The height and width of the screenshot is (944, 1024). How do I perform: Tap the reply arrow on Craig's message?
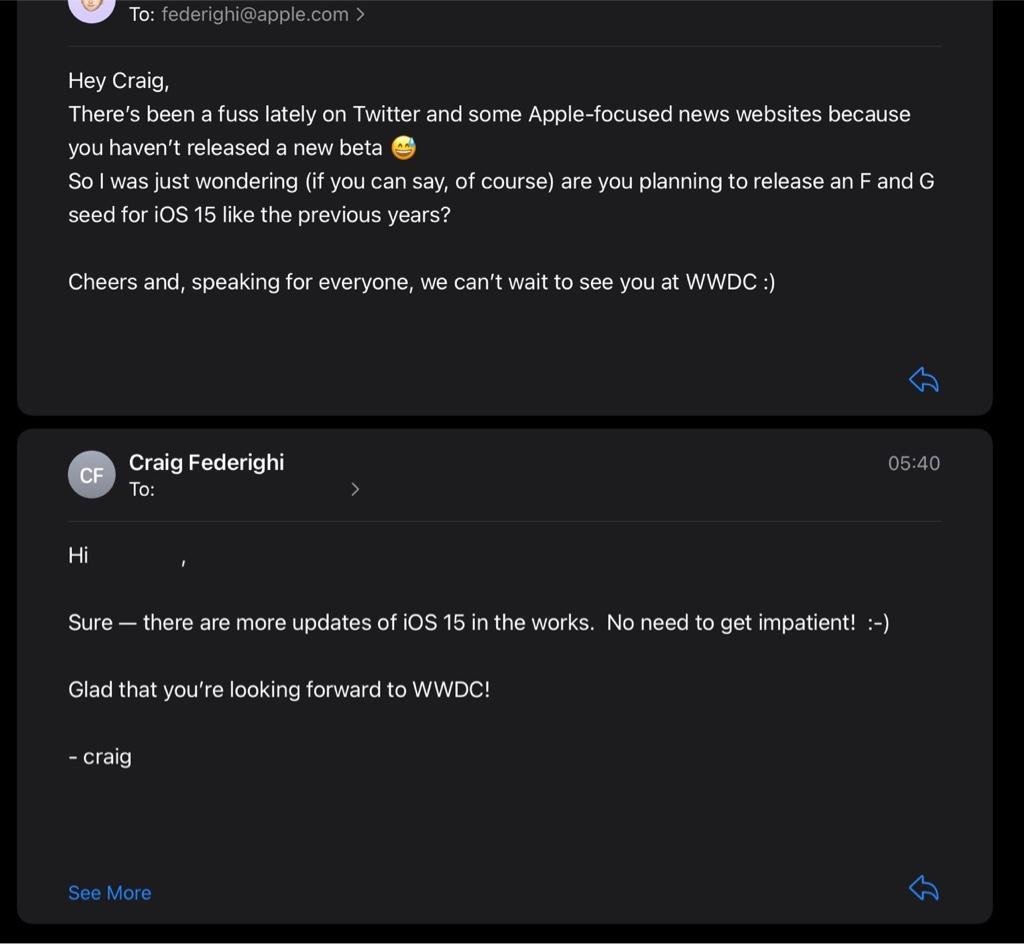tap(923, 888)
